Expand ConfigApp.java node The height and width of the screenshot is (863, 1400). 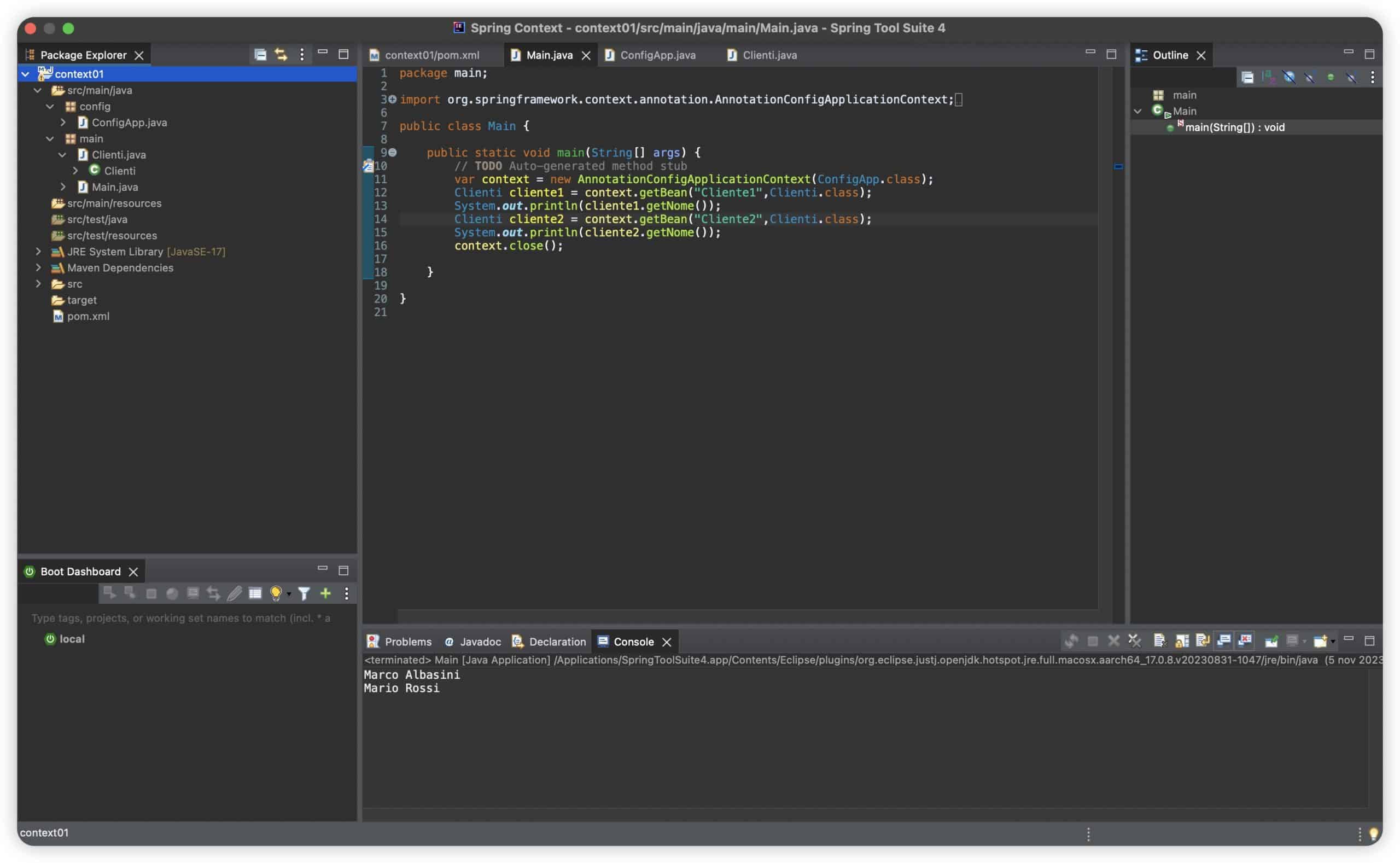(63, 122)
